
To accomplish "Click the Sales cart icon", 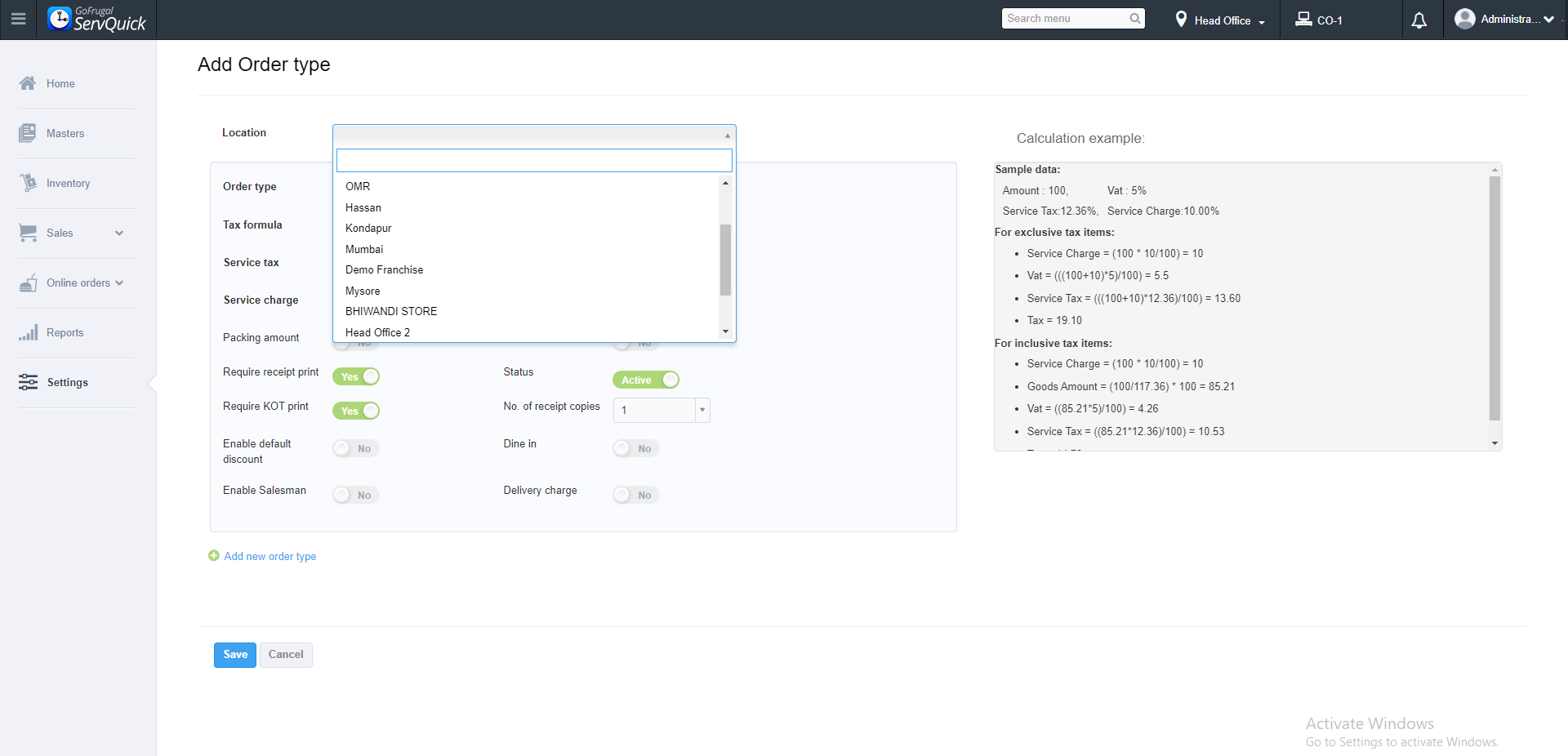I will coord(28,233).
